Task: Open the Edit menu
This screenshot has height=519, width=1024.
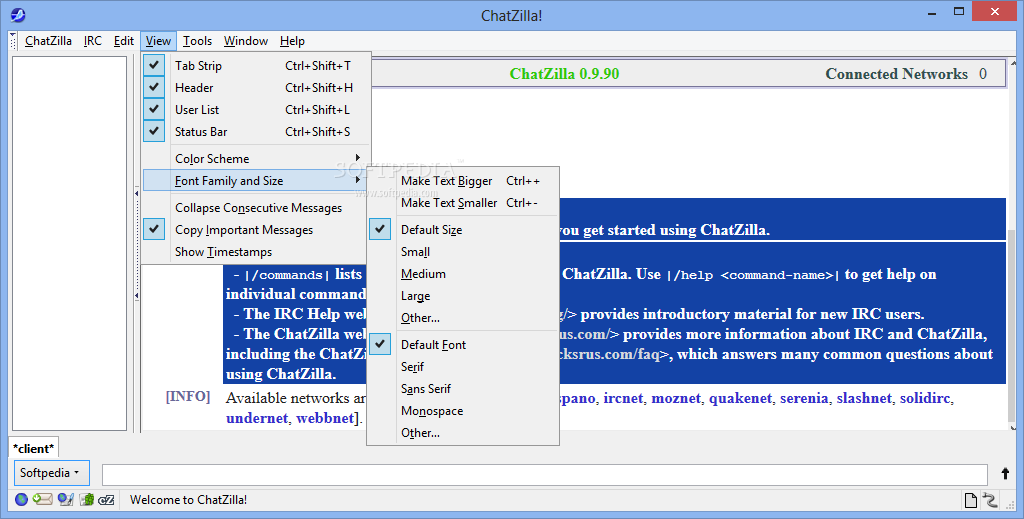Action: tap(123, 41)
